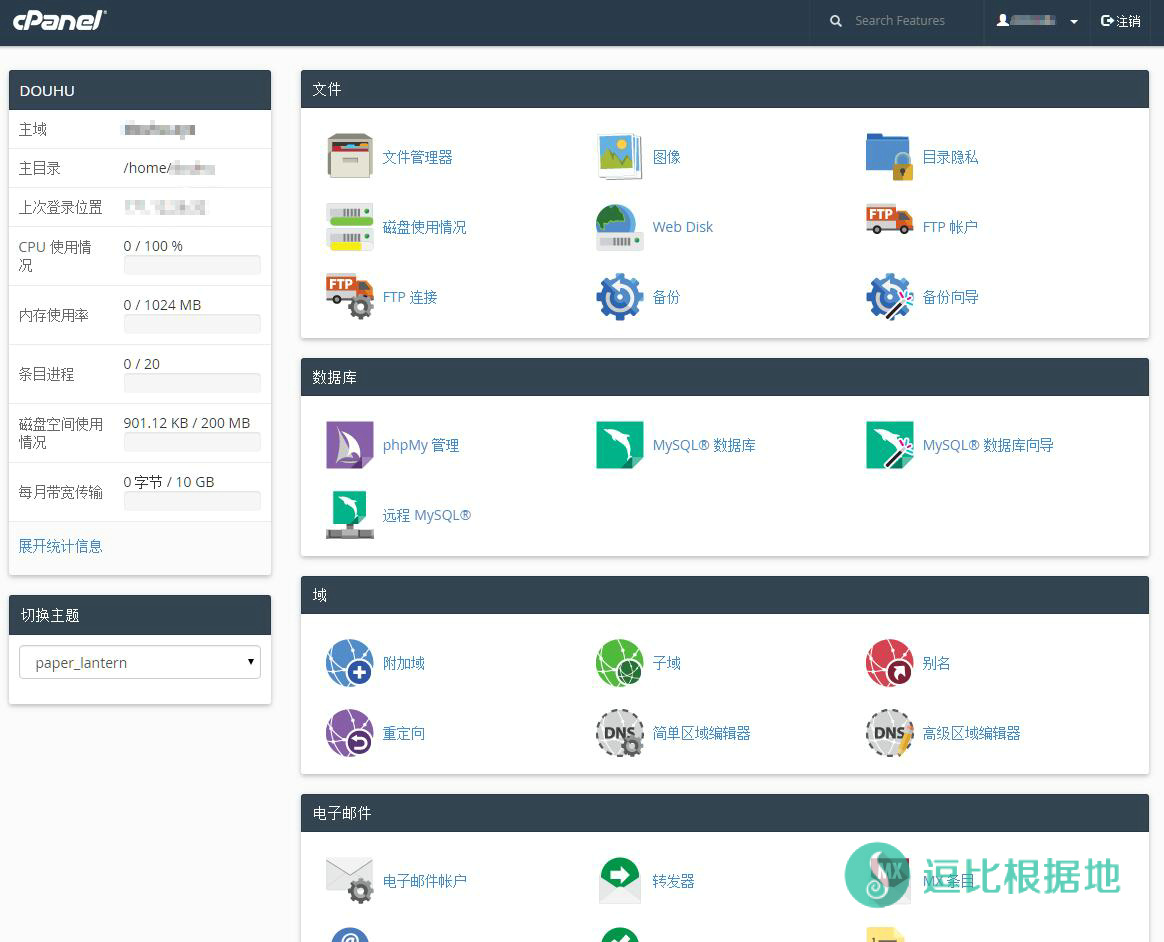
Task: Click the Redirects (重定向) icon
Action: [x=349, y=733]
